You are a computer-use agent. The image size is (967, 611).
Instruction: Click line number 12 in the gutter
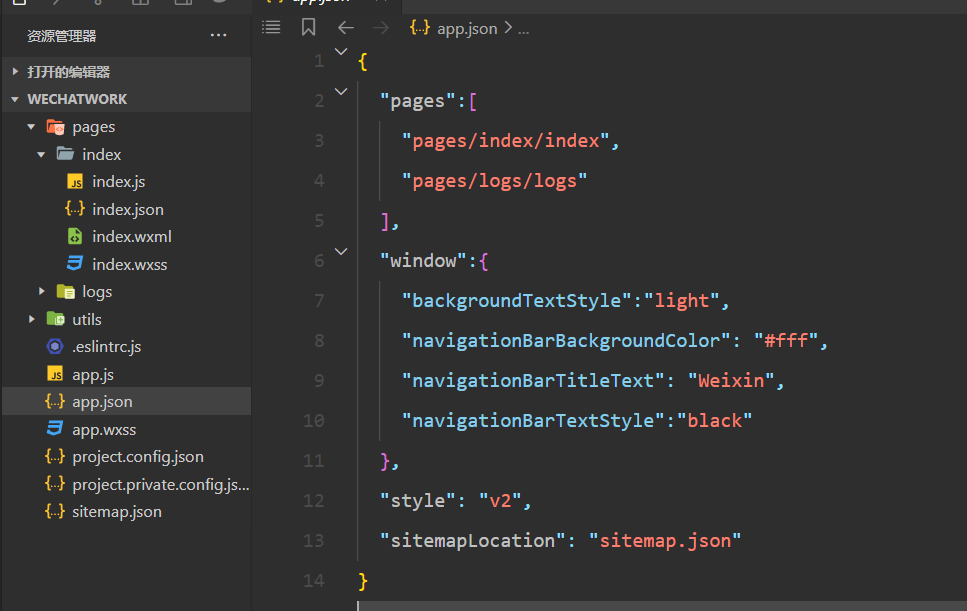click(313, 500)
